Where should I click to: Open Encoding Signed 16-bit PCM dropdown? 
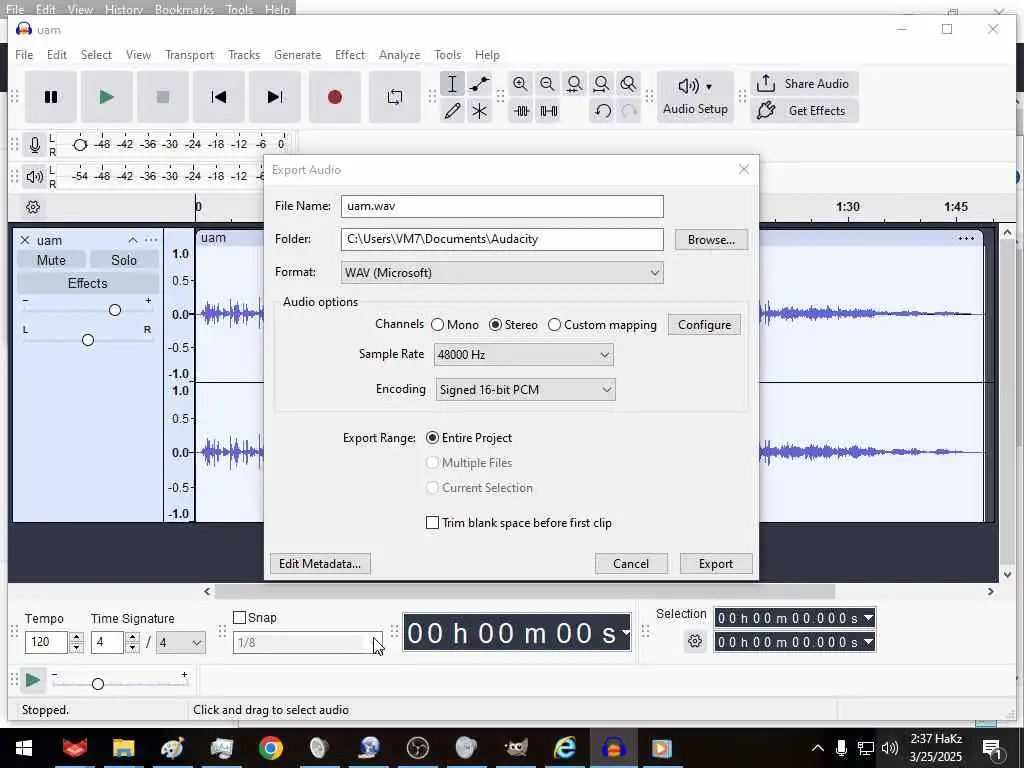(x=525, y=390)
